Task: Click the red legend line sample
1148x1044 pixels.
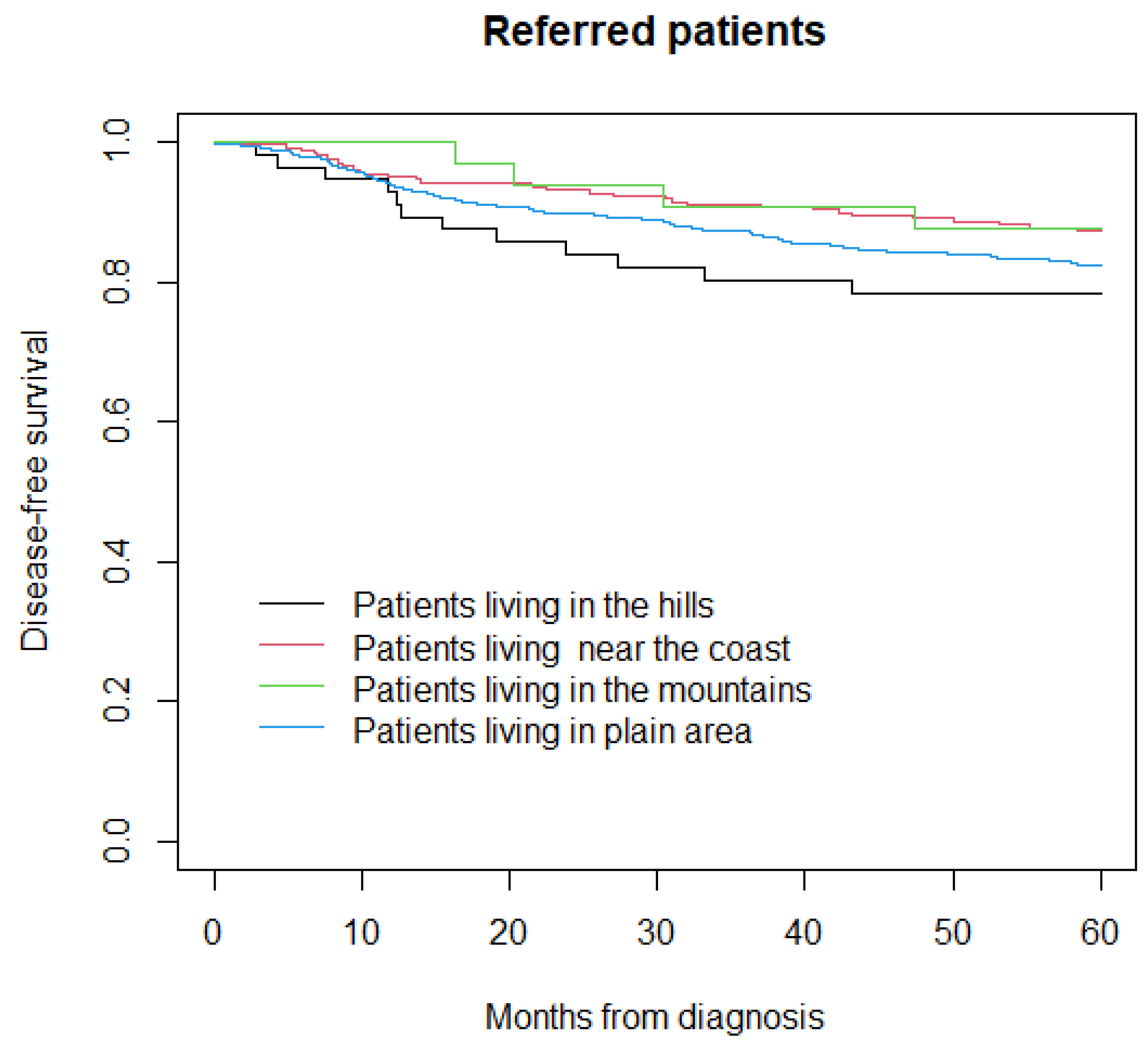Action: [x=291, y=644]
